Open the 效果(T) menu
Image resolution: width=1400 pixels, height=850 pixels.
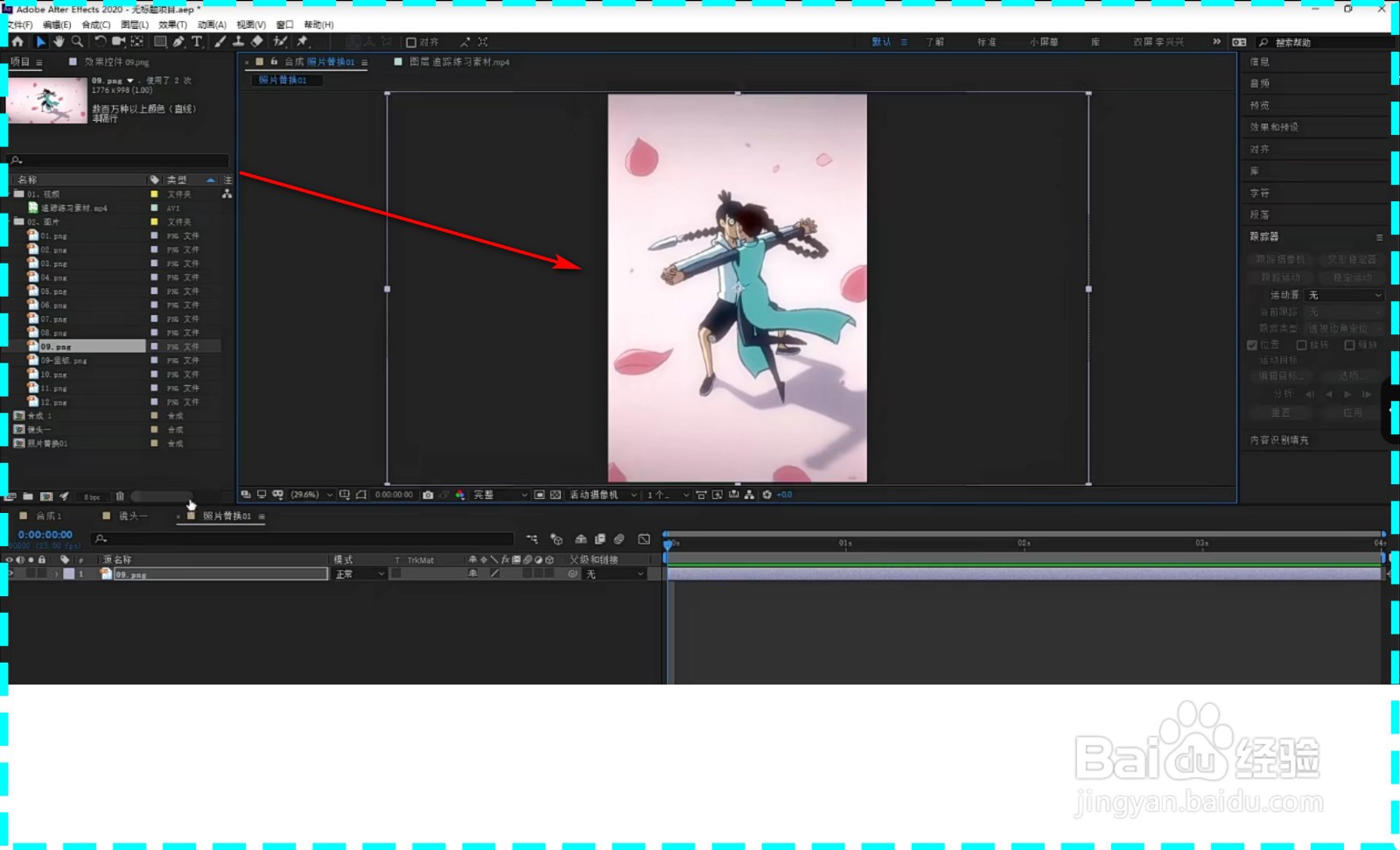[x=172, y=25]
